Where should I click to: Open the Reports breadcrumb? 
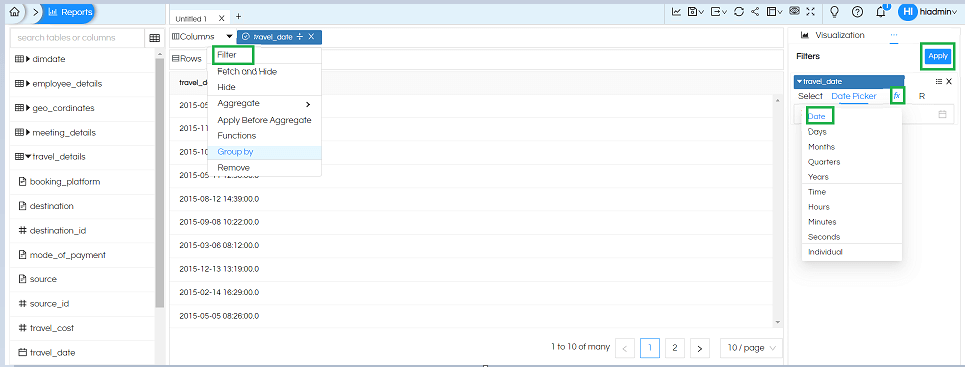pos(70,12)
